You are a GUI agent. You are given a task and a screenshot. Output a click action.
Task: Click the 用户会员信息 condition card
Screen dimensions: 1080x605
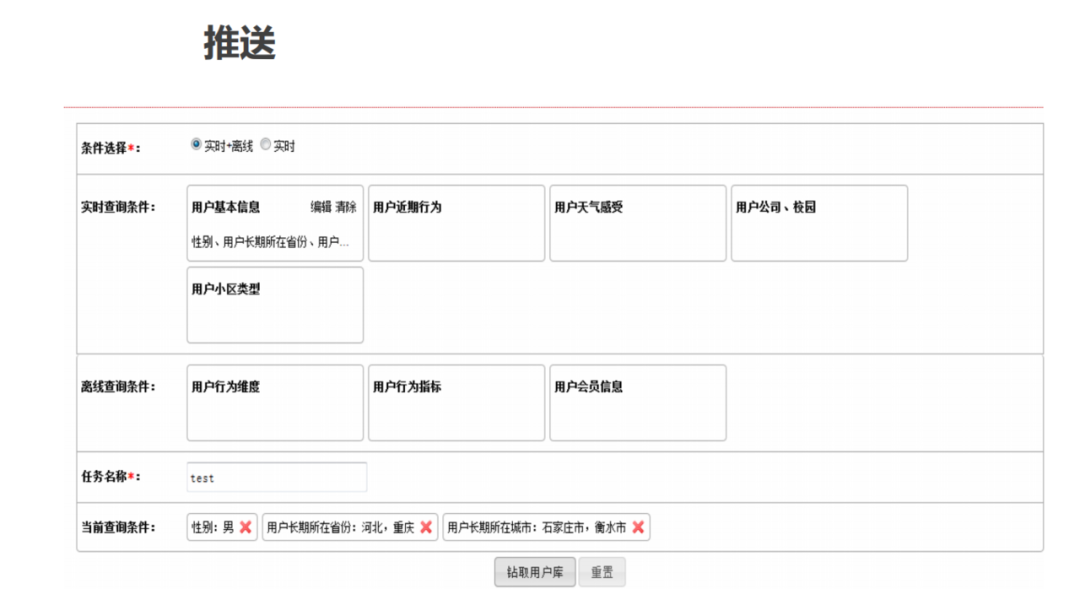click(637, 403)
